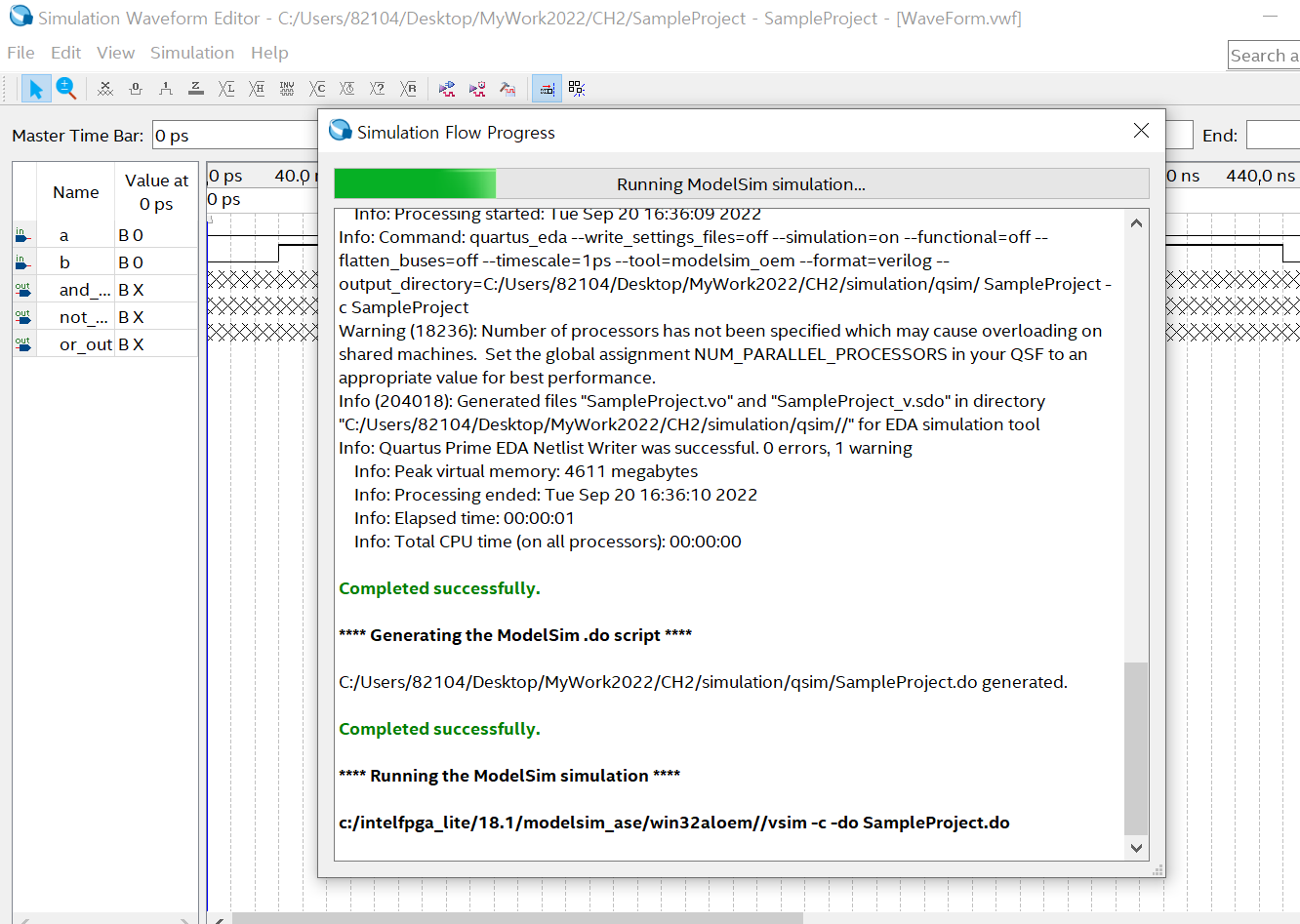Screen dimensions: 1300x924
Task: Click first green Completed successfully line
Action: [439, 588]
